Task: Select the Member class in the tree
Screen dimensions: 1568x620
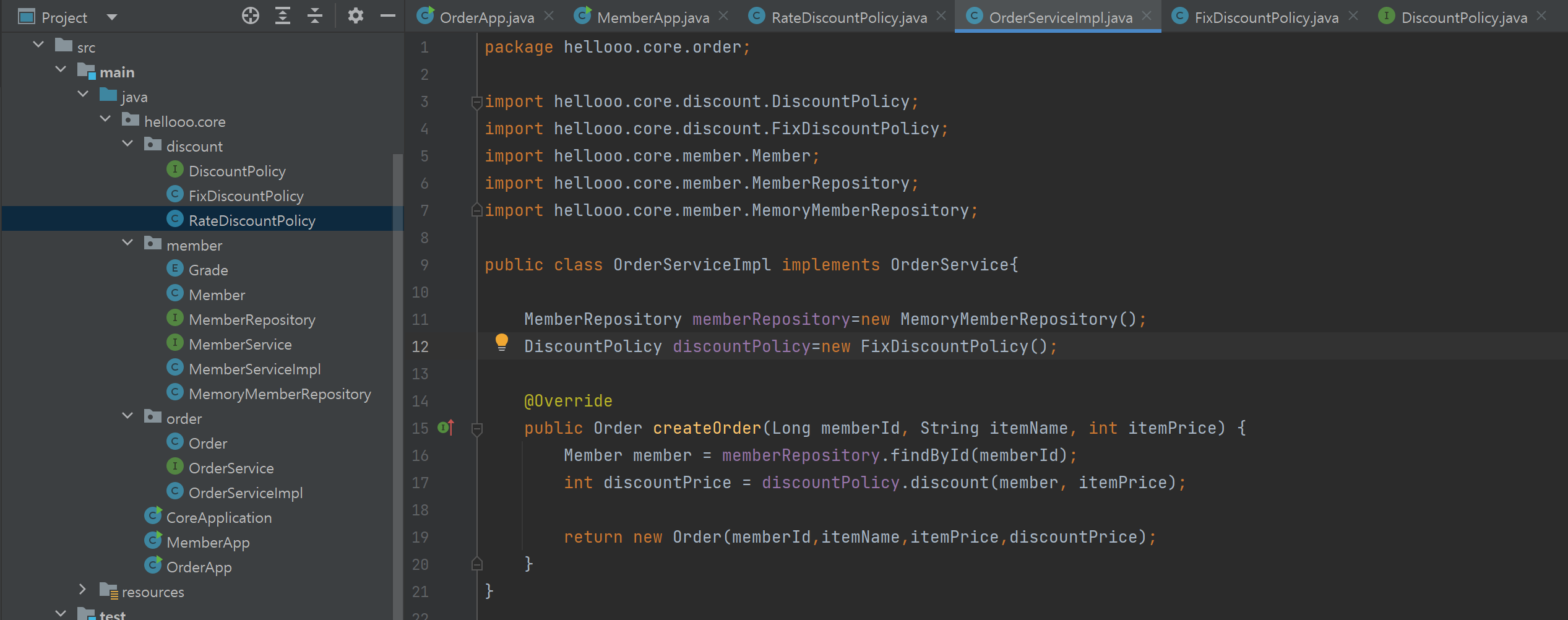Action: (217, 295)
